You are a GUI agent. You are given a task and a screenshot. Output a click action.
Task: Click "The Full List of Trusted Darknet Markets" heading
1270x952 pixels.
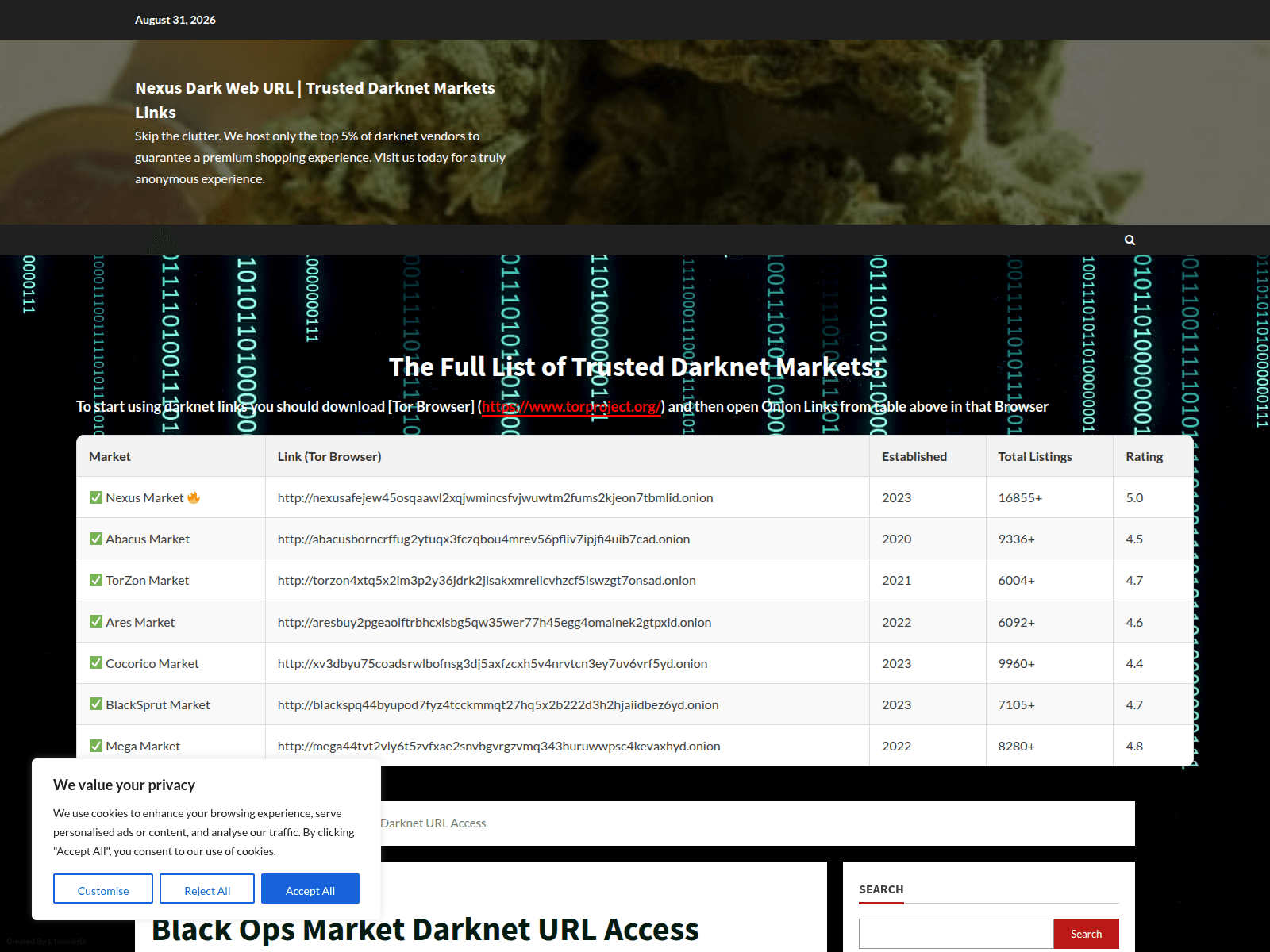coord(634,367)
